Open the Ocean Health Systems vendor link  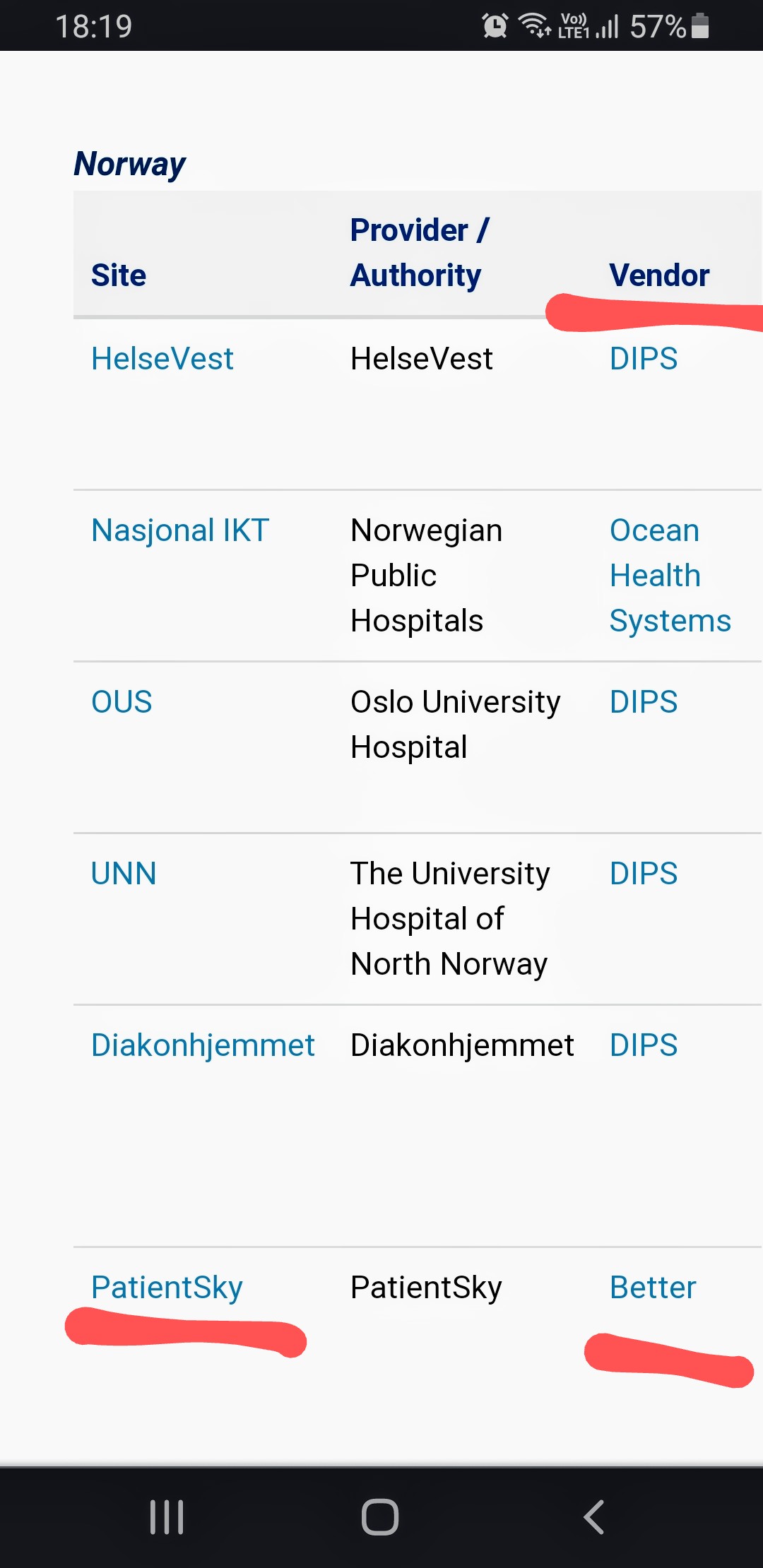tap(670, 576)
